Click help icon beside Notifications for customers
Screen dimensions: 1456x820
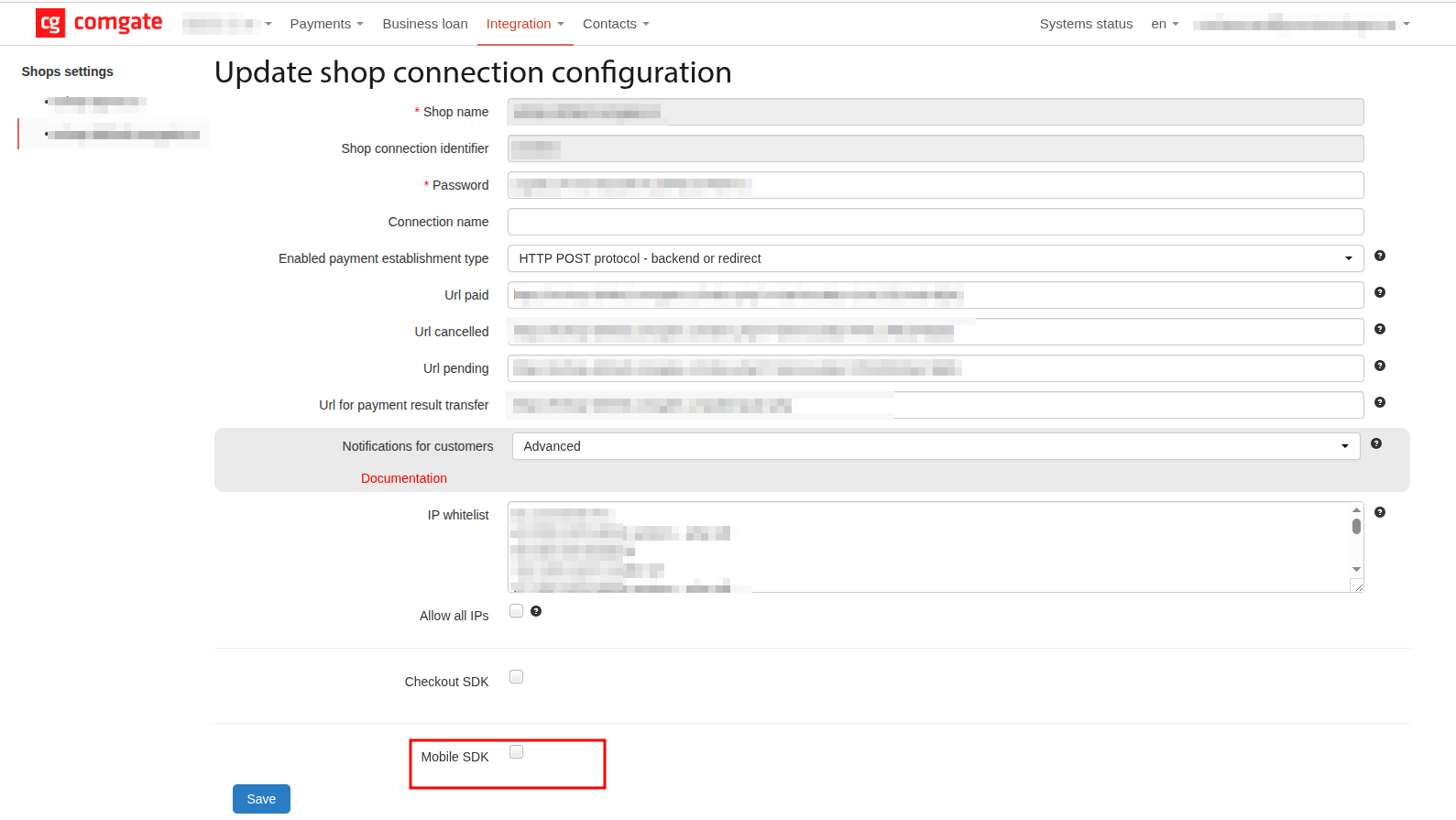coord(1375,443)
